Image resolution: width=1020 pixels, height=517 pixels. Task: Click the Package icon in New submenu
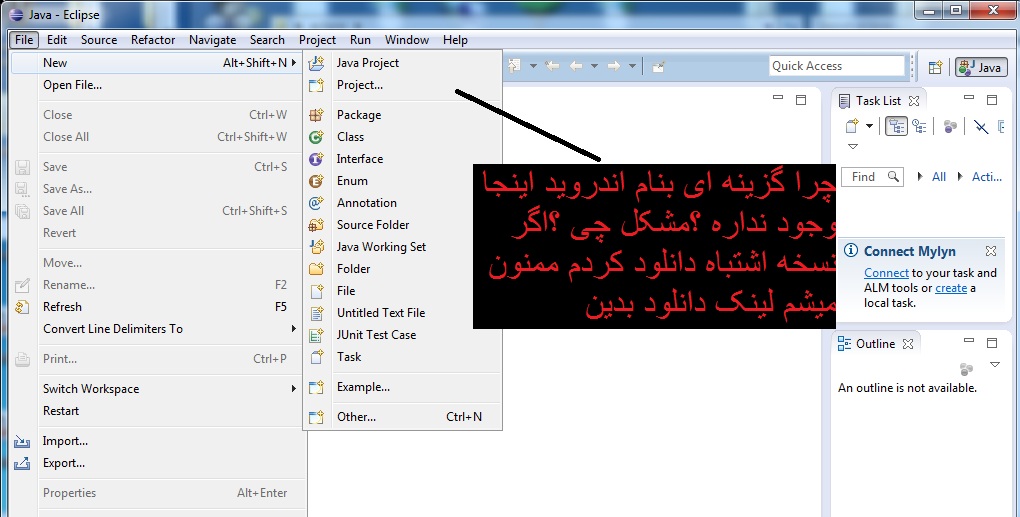(317, 115)
